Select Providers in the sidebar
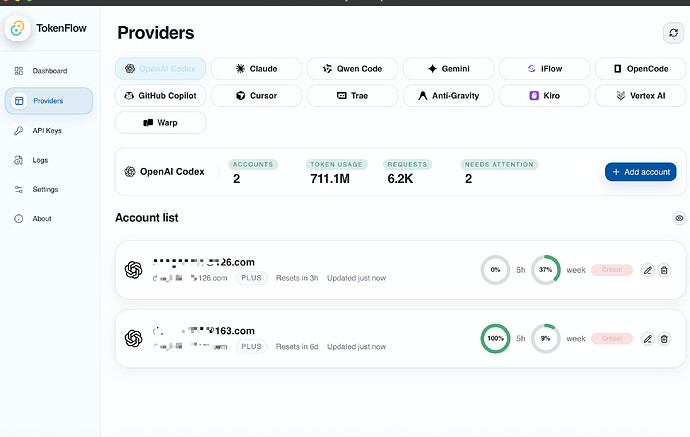The width and height of the screenshot is (690, 437). [49, 101]
